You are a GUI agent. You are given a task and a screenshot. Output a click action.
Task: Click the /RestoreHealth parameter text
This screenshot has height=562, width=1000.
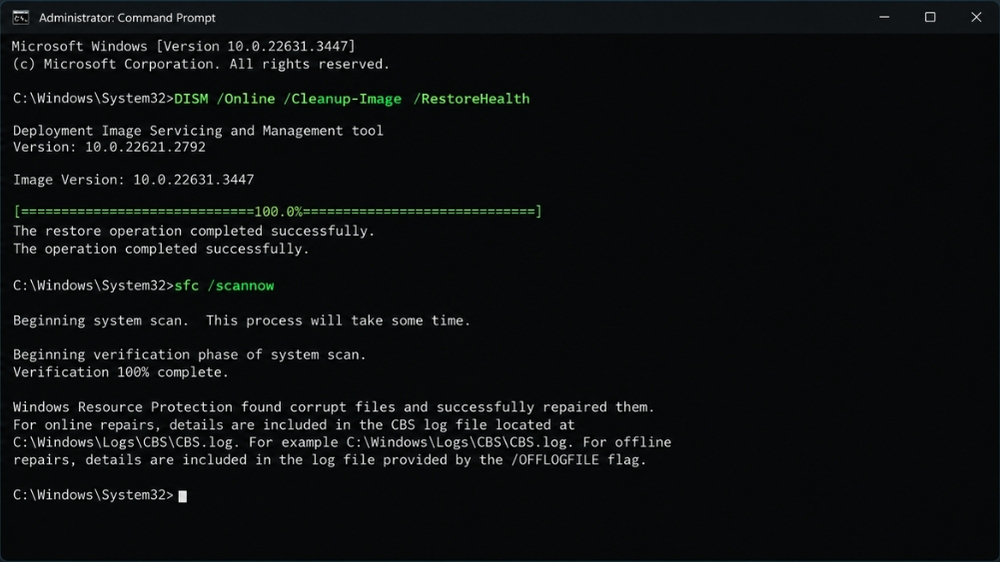pos(471,99)
